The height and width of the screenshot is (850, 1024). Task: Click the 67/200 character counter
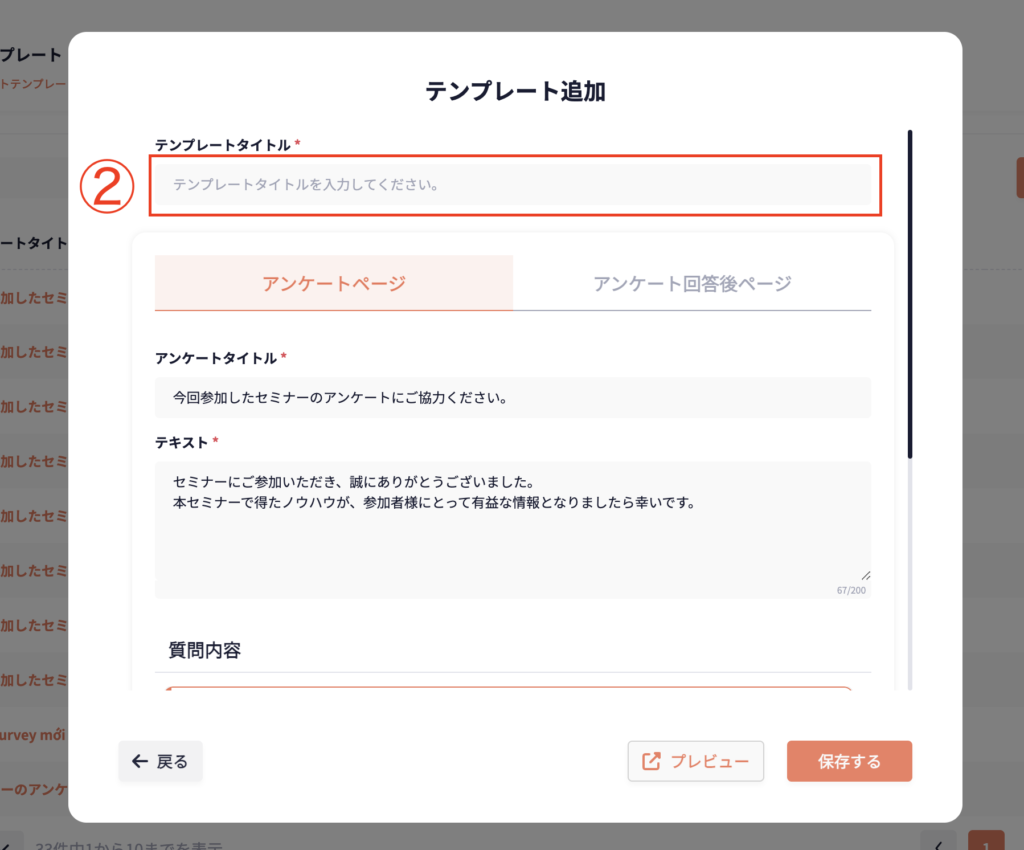coord(851,591)
